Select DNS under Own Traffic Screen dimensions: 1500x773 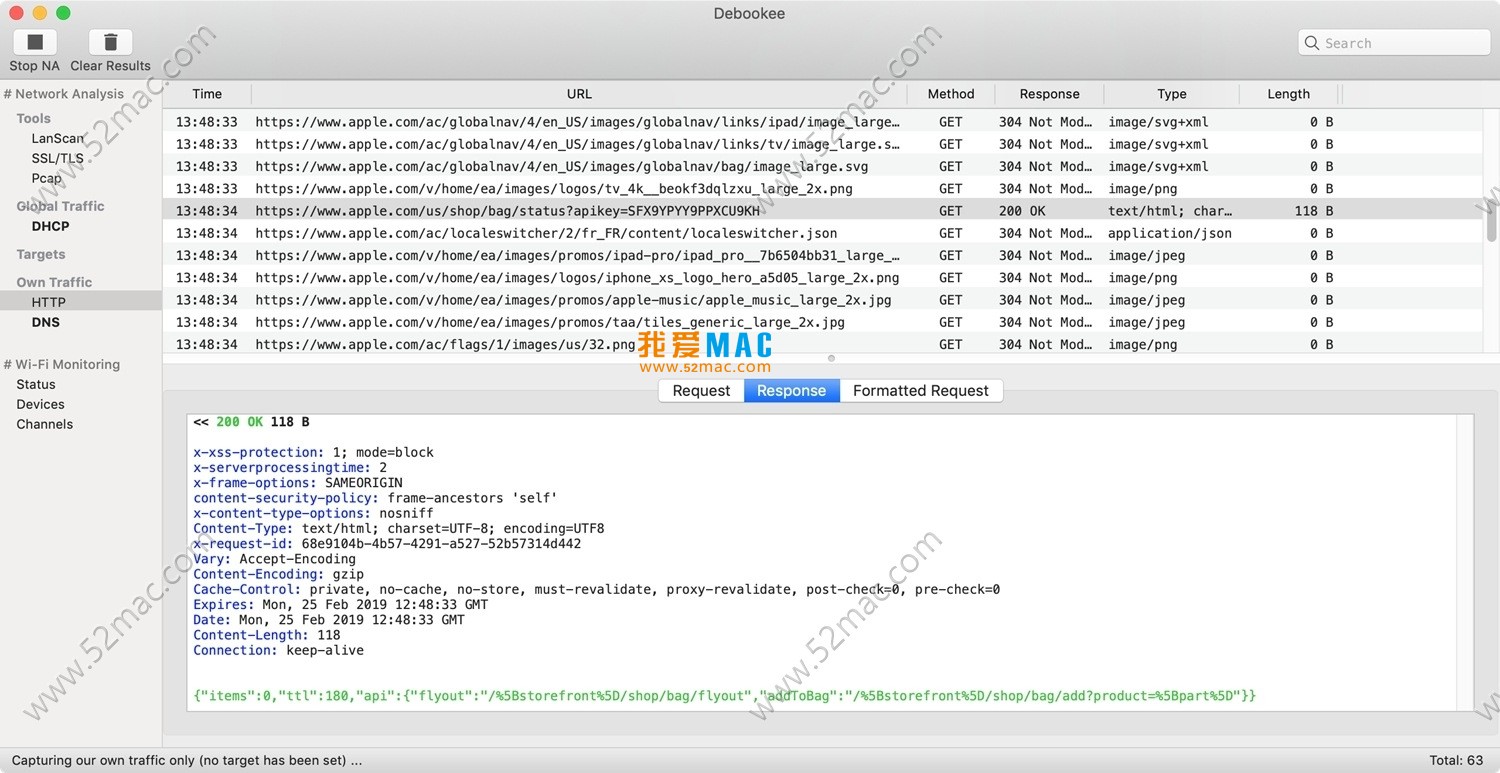46,322
